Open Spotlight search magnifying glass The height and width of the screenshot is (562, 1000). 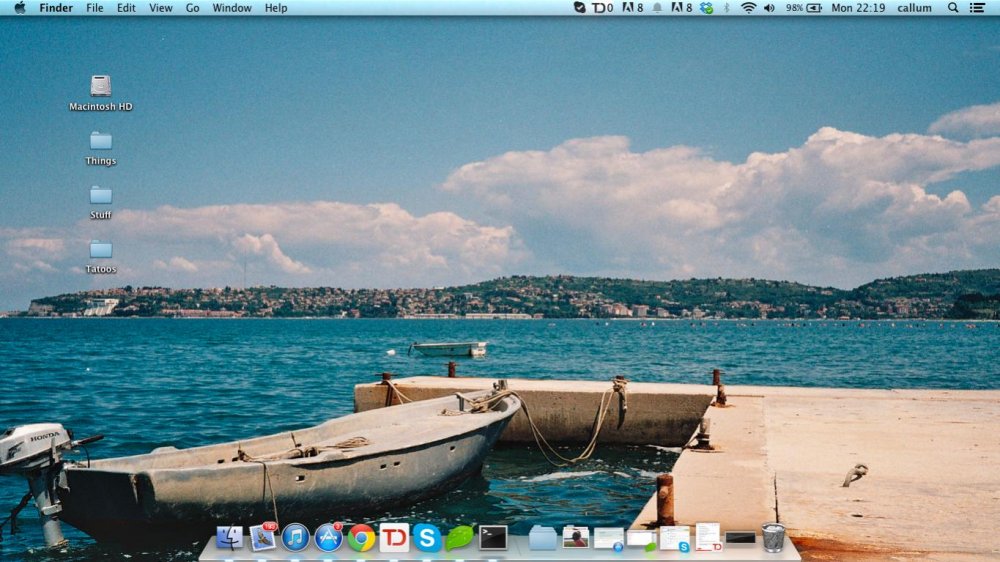[954, 8]
